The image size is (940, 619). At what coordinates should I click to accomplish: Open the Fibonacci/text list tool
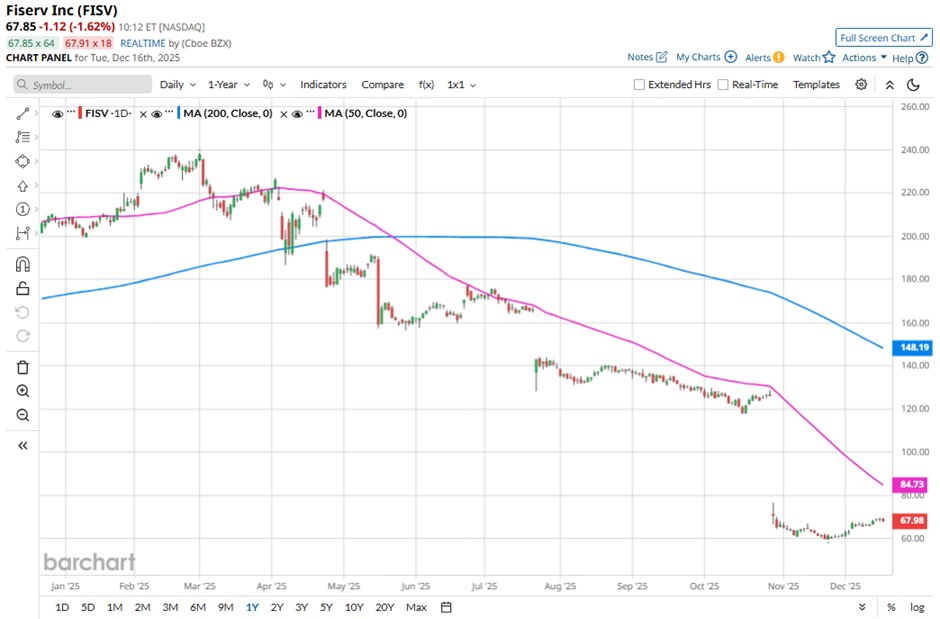click(x=22, y=137)
